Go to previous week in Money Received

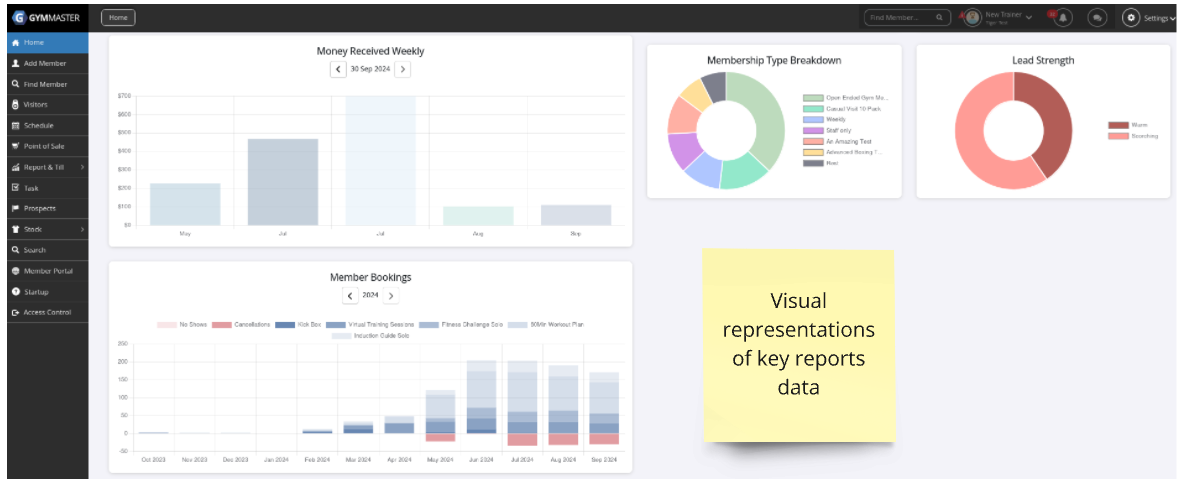(x=338, y=69)
